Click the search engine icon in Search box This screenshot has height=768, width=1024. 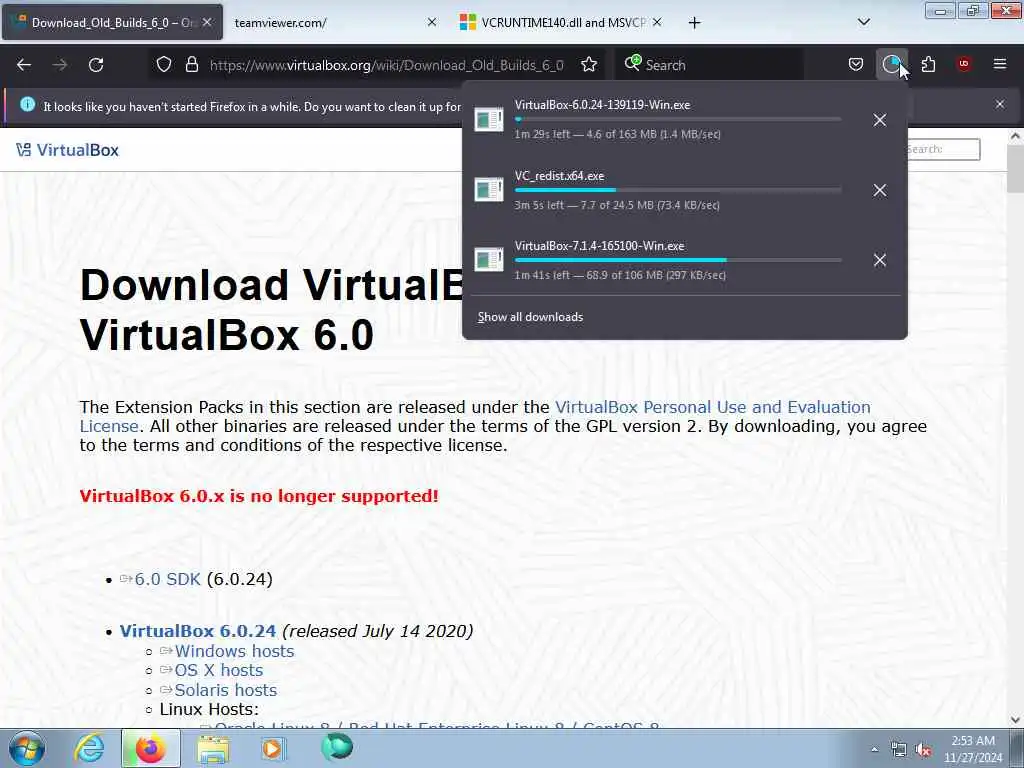click(632, 63)
